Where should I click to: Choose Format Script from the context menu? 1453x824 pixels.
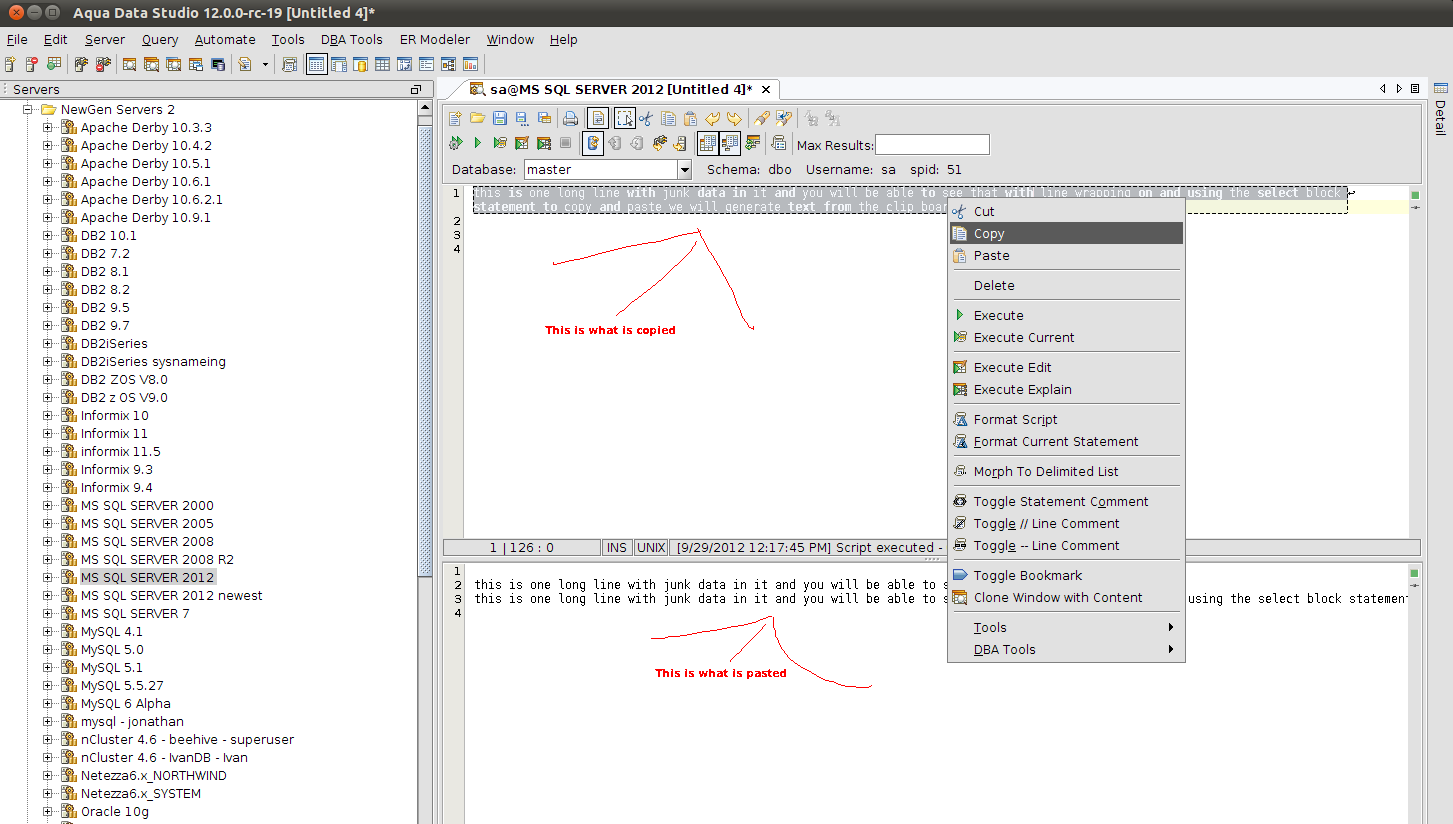1066,419
